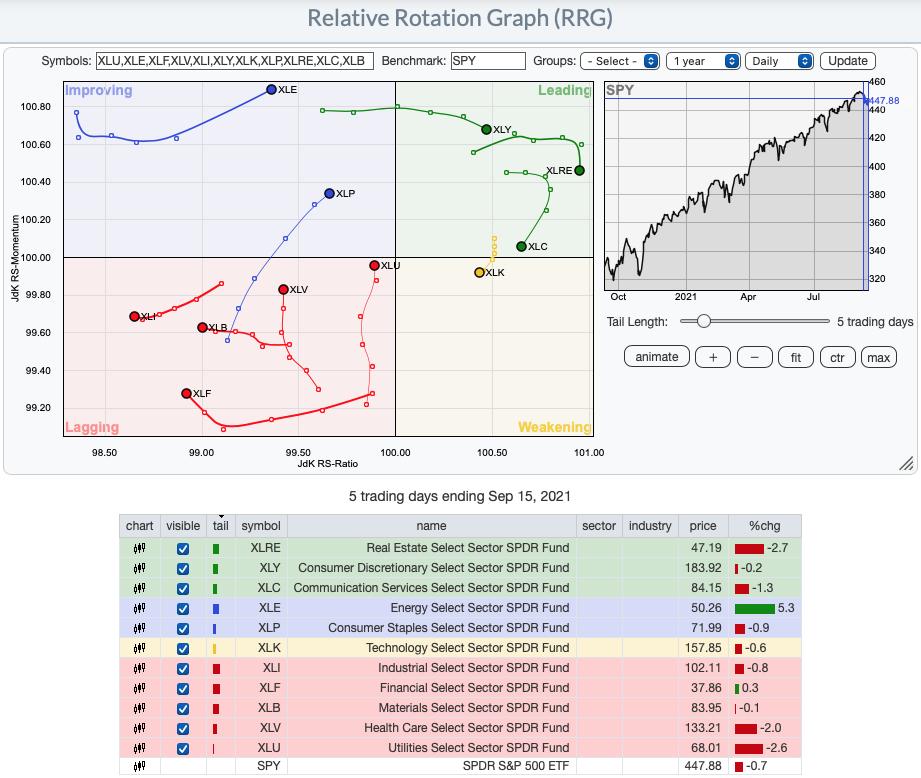This screenshot has height=778, width=921.
Task: Uncheck visibility for XLB
Action: (183, 708)
